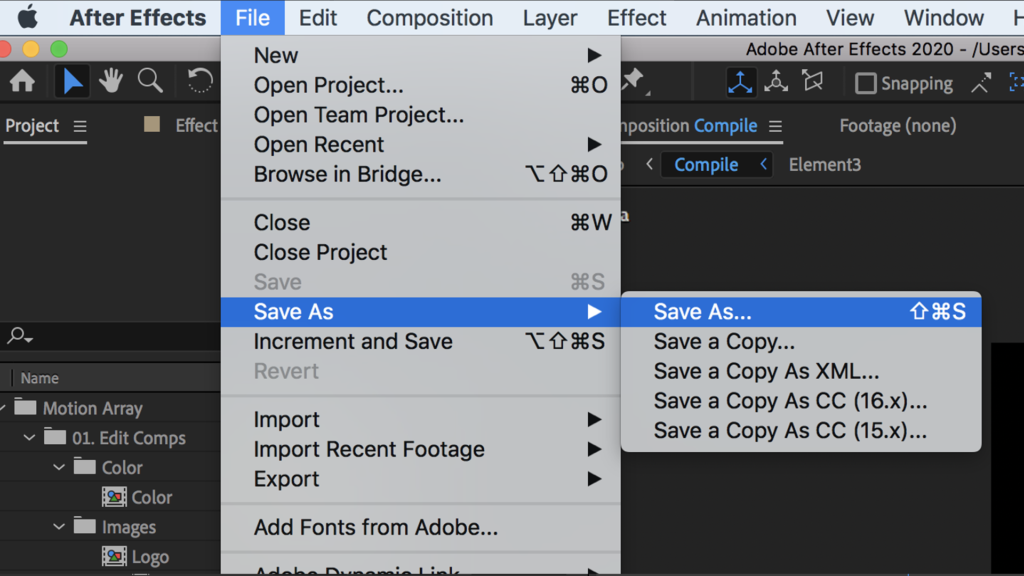
Task: Select the Selection arrow tool
Action: tap(73, 82)
